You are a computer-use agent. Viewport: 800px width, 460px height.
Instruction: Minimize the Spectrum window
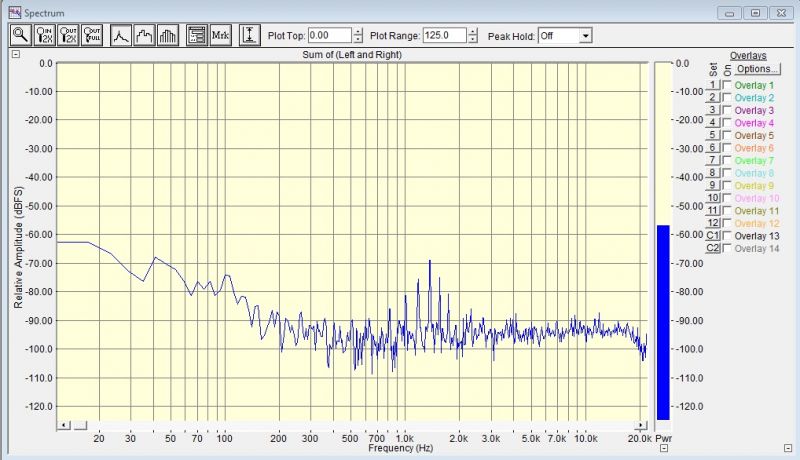point(730,13)
